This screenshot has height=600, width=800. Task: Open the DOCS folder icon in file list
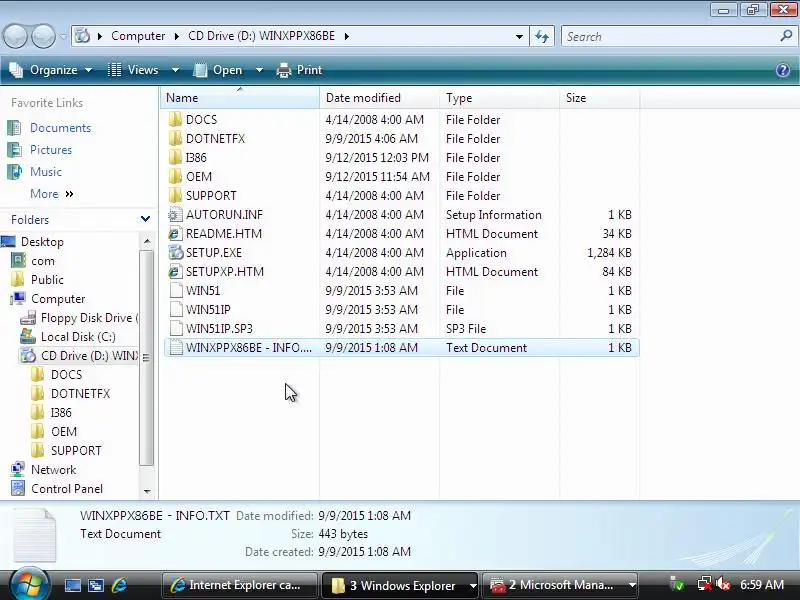pyautogui.click(x=175, y=119)
